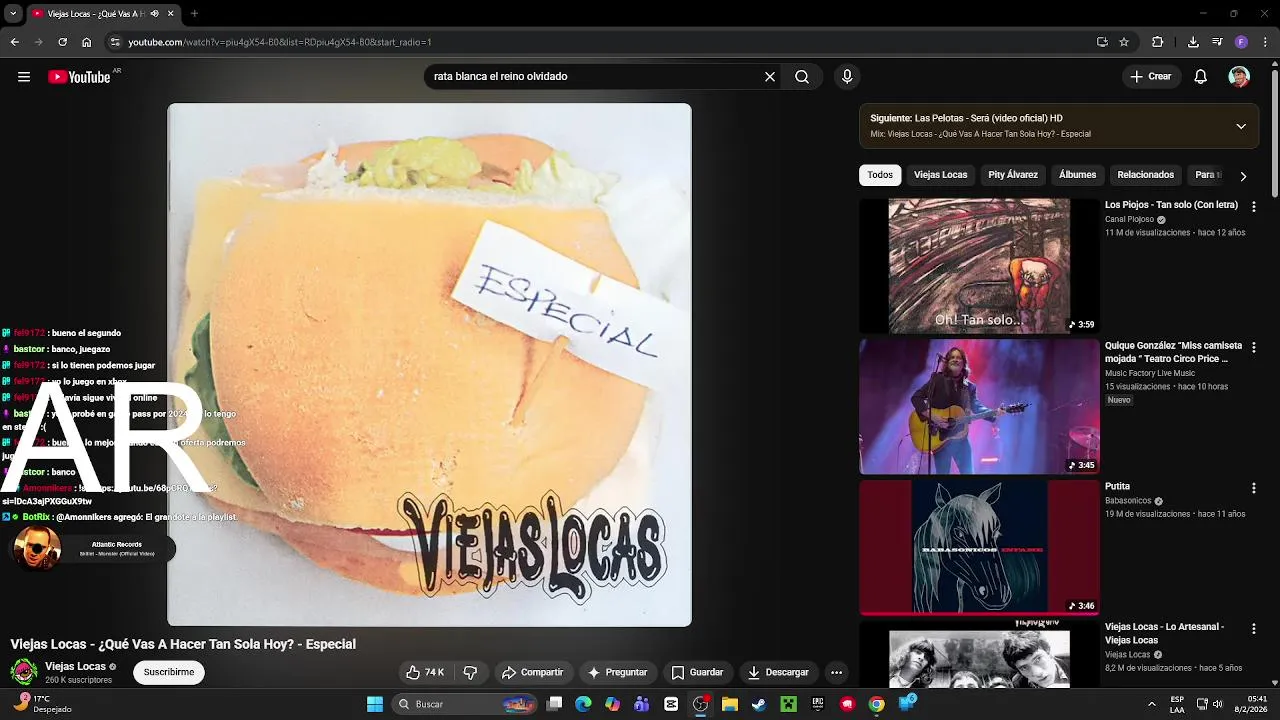The width and height of the screenshot is (1280, 720).
Task: Open options for Los Piojos - Tan solo
Action: 1253,206
